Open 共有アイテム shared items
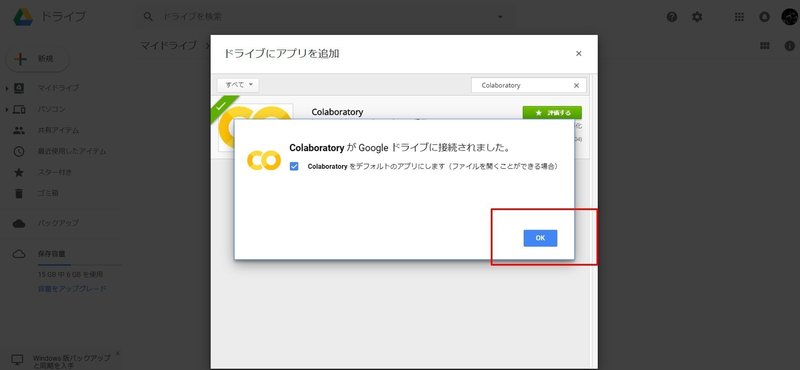Viewport: 800px width, 370px height. tap(59, 130)
